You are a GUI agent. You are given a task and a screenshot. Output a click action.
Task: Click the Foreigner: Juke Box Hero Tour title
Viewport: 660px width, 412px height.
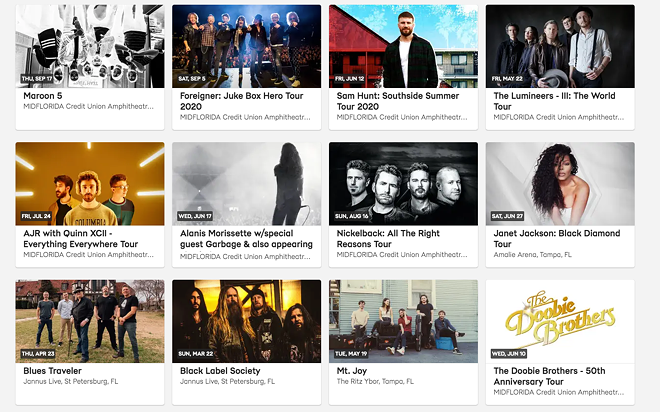pos(242,101)
